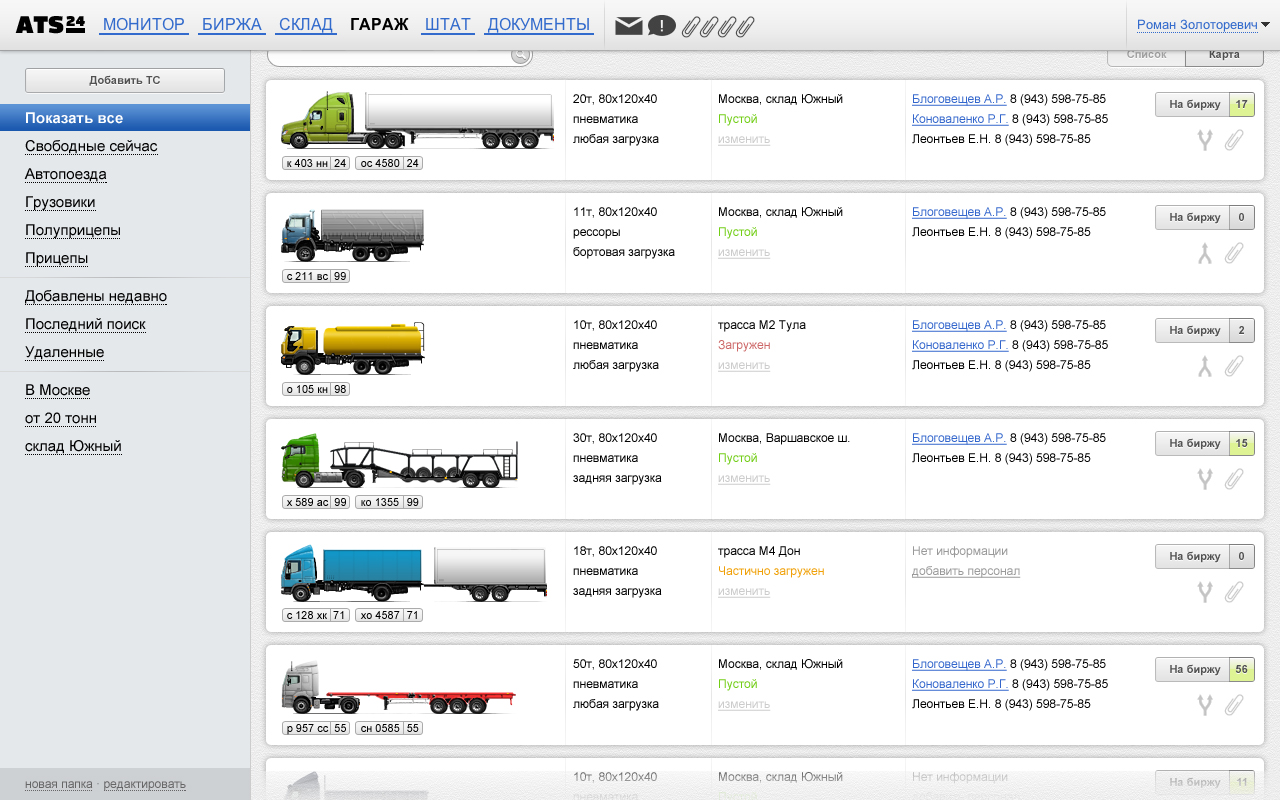Image resolution: width=1280 pixels, height=800 pixels.
Task: Filter by Свободные сейчас
Action: tap(91, 146)
